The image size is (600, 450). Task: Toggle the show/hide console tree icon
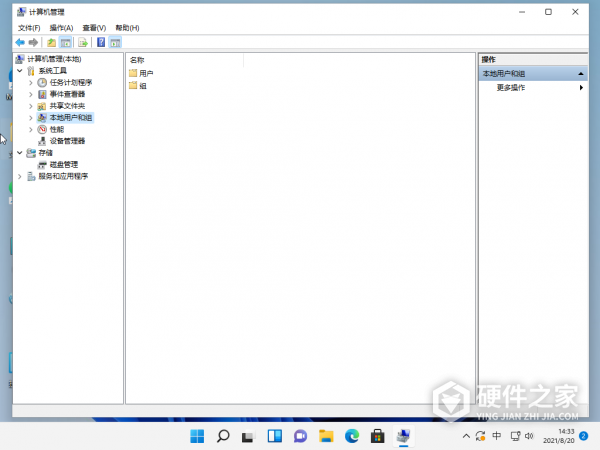coord(65,42)
